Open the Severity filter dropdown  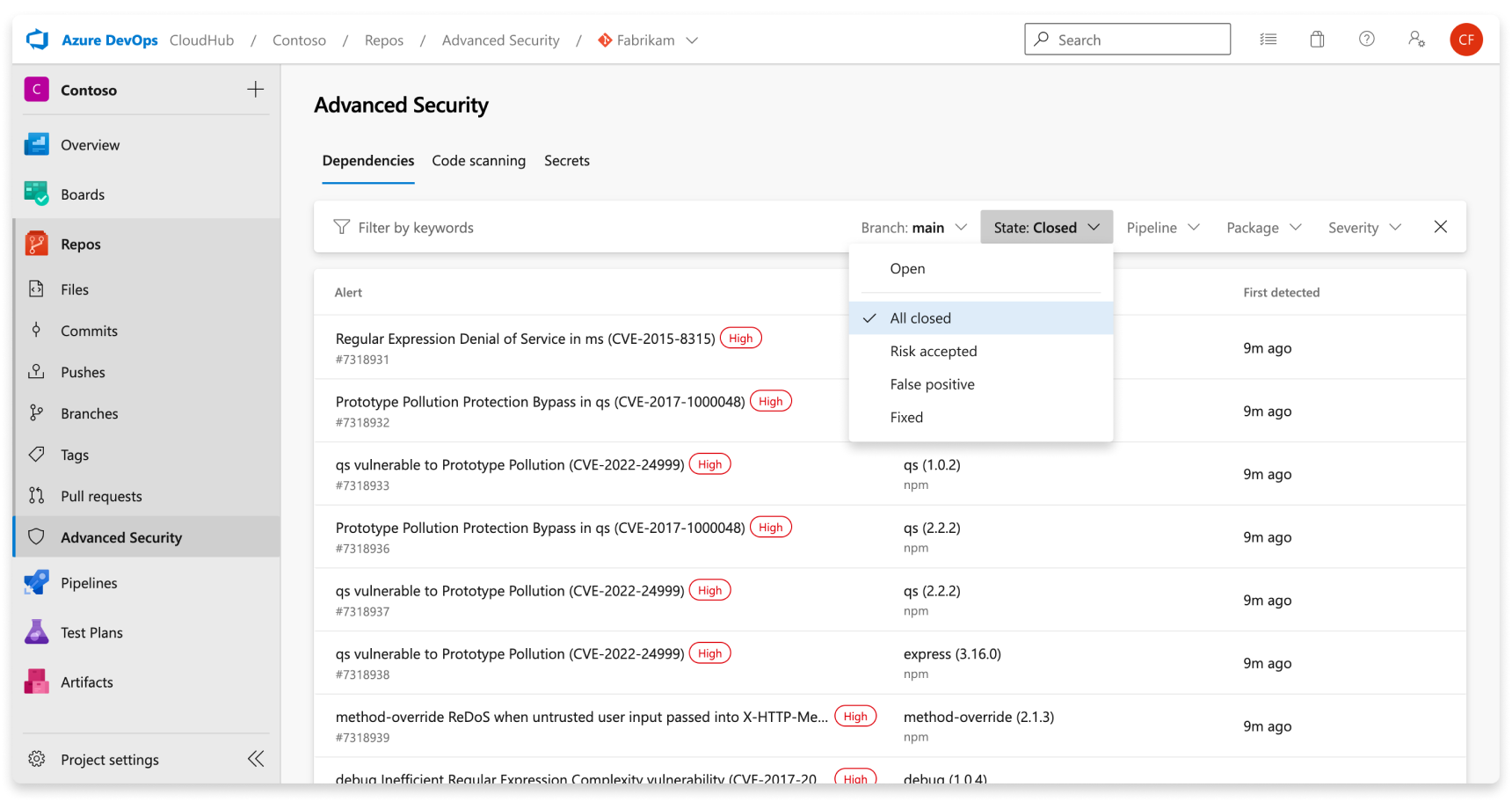pyautogui.click(x=1363, y=227)
